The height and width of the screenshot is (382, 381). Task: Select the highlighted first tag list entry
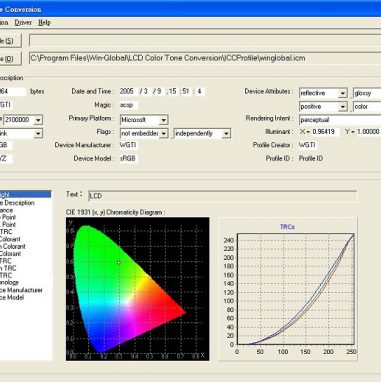25,195
